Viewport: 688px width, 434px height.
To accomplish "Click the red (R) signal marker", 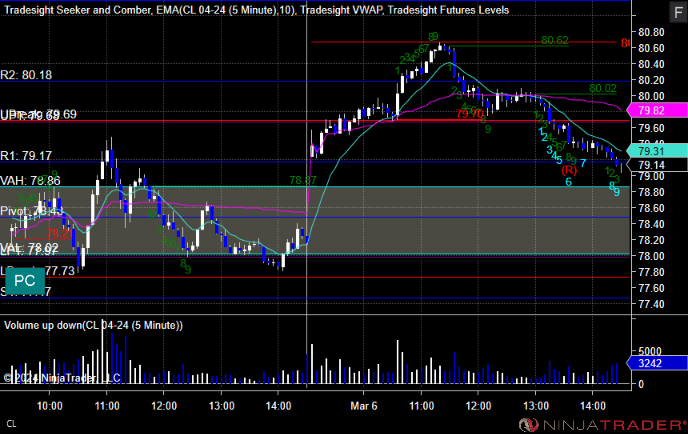I will point(569,170).
